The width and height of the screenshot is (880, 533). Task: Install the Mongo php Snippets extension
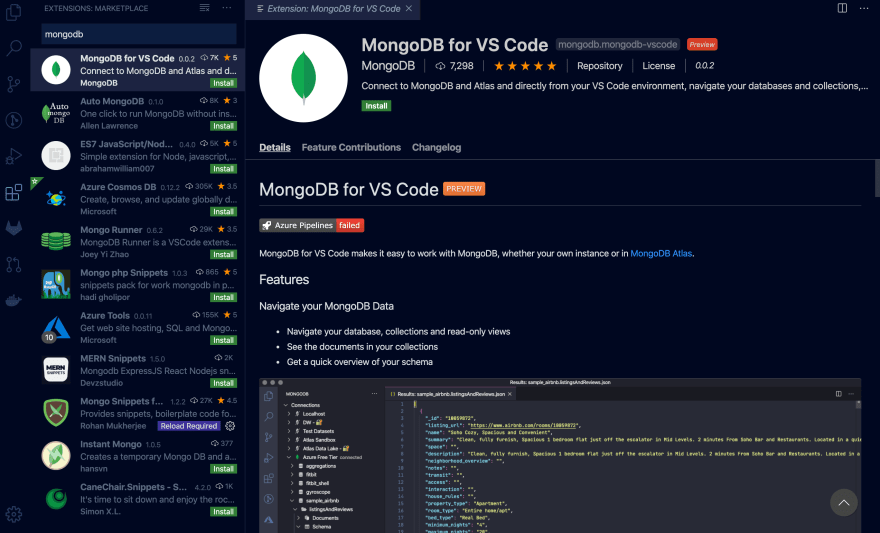223,297
